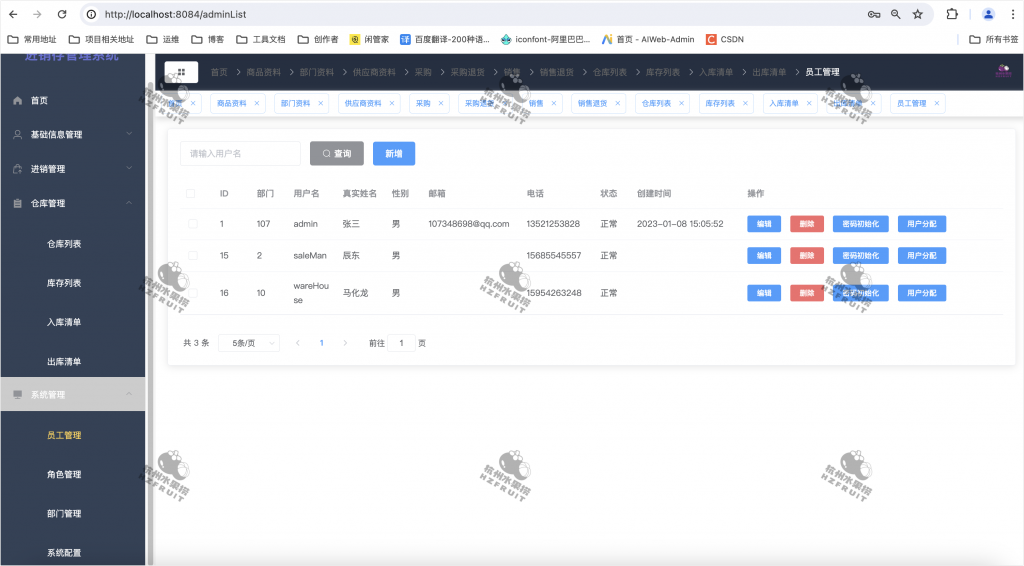Open browser profile avatar icon
This screenshot has height=566, width=1024.
coord(988,14)
